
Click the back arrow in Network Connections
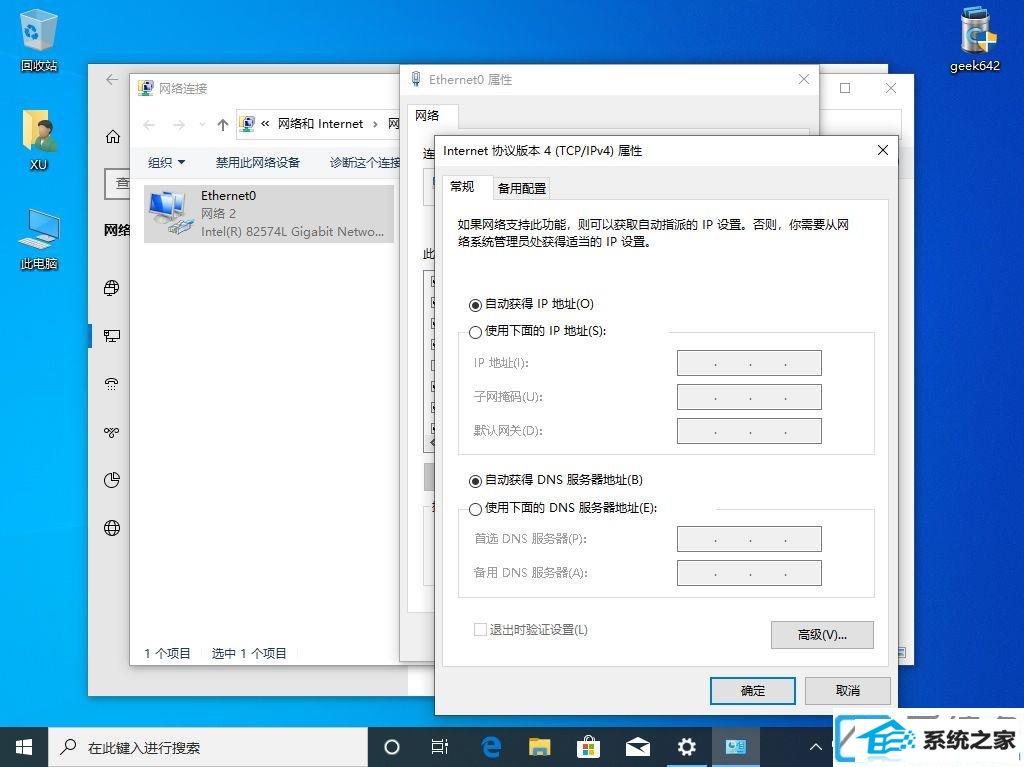coord(149,124)
